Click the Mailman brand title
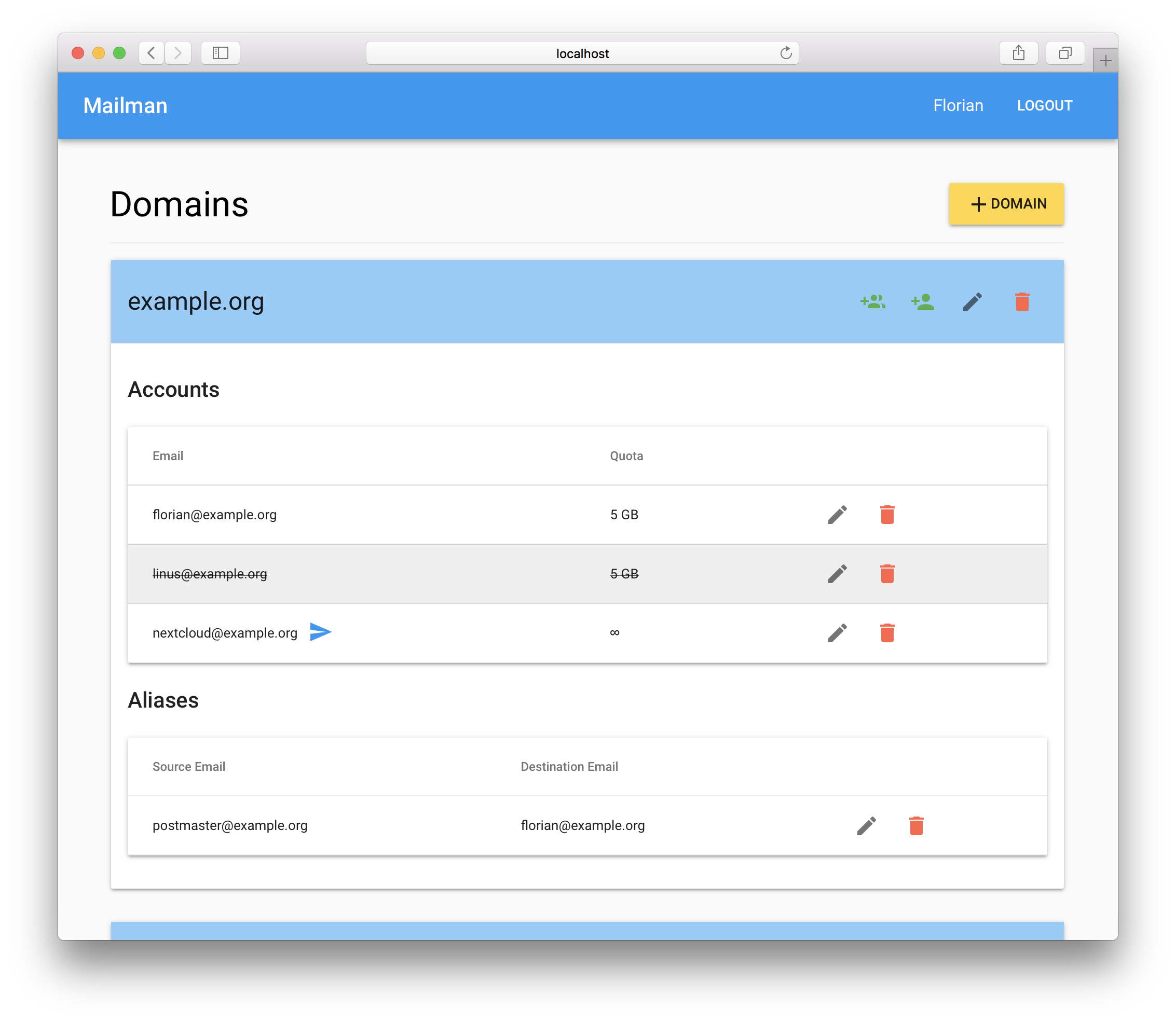 (x=125, y=106)
